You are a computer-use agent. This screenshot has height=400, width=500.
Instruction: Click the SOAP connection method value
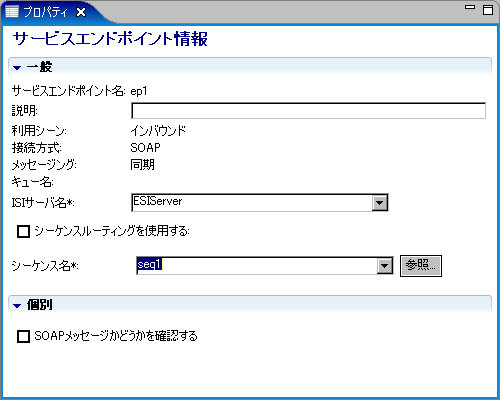[145, 147]
